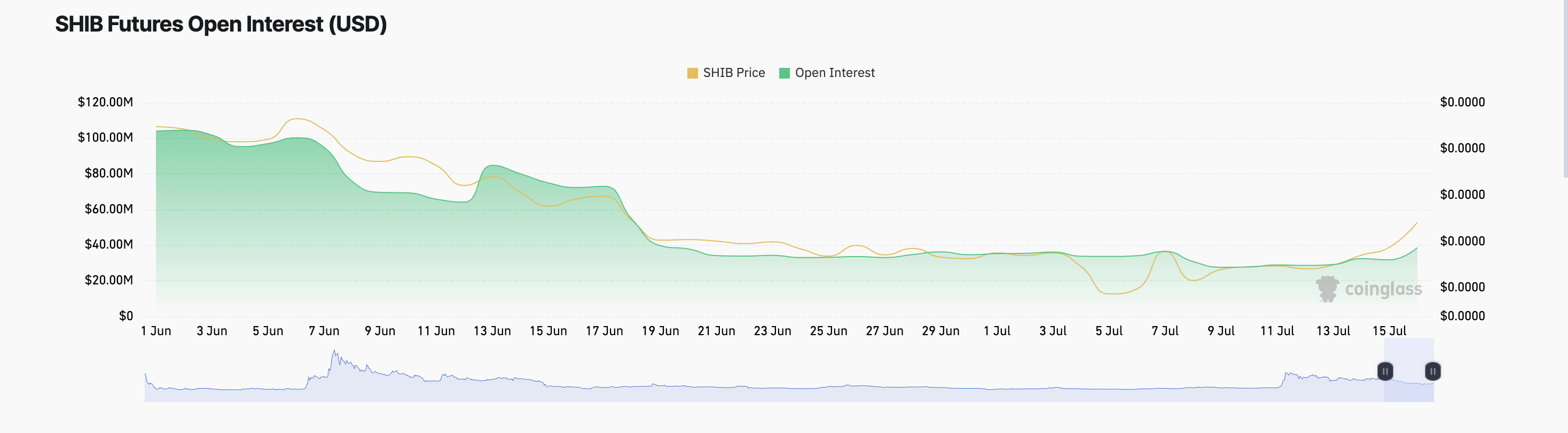Click the 17 Jun date label

pyautogui.click(x=605, y=331)
